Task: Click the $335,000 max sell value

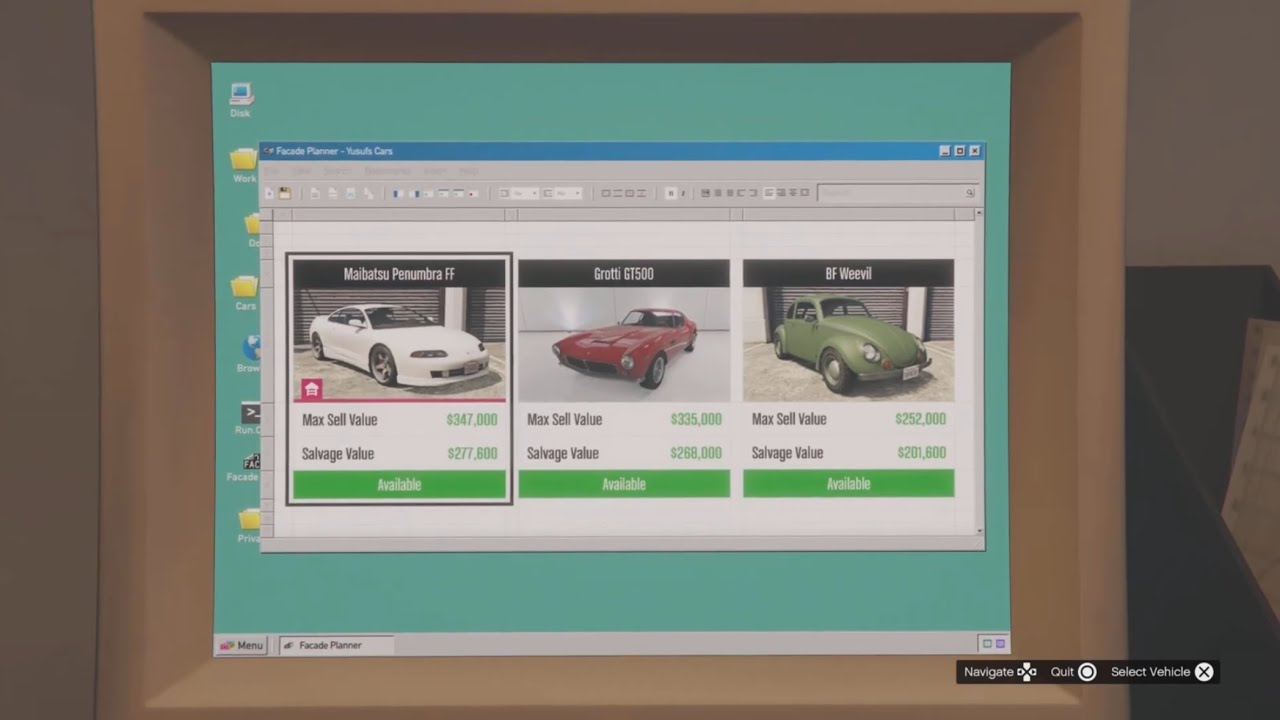Action: click(x=696, y=420)
